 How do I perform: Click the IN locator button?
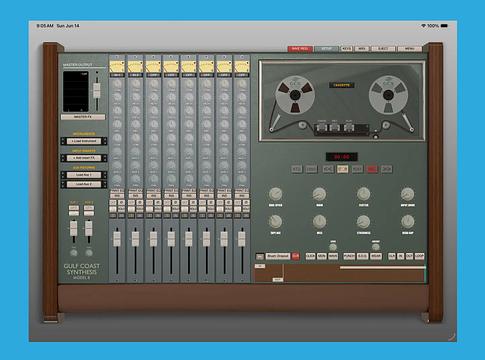pos(400,256)
